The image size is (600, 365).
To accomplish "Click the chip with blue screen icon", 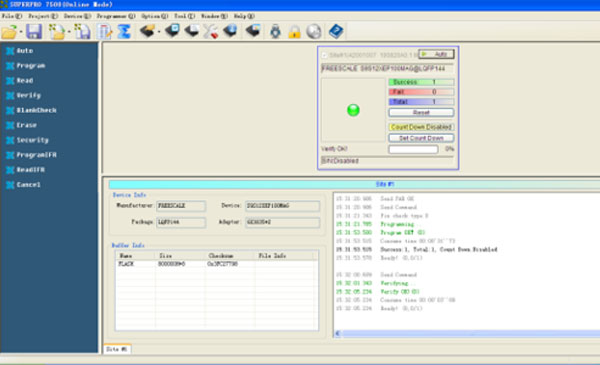I will 173,31.
